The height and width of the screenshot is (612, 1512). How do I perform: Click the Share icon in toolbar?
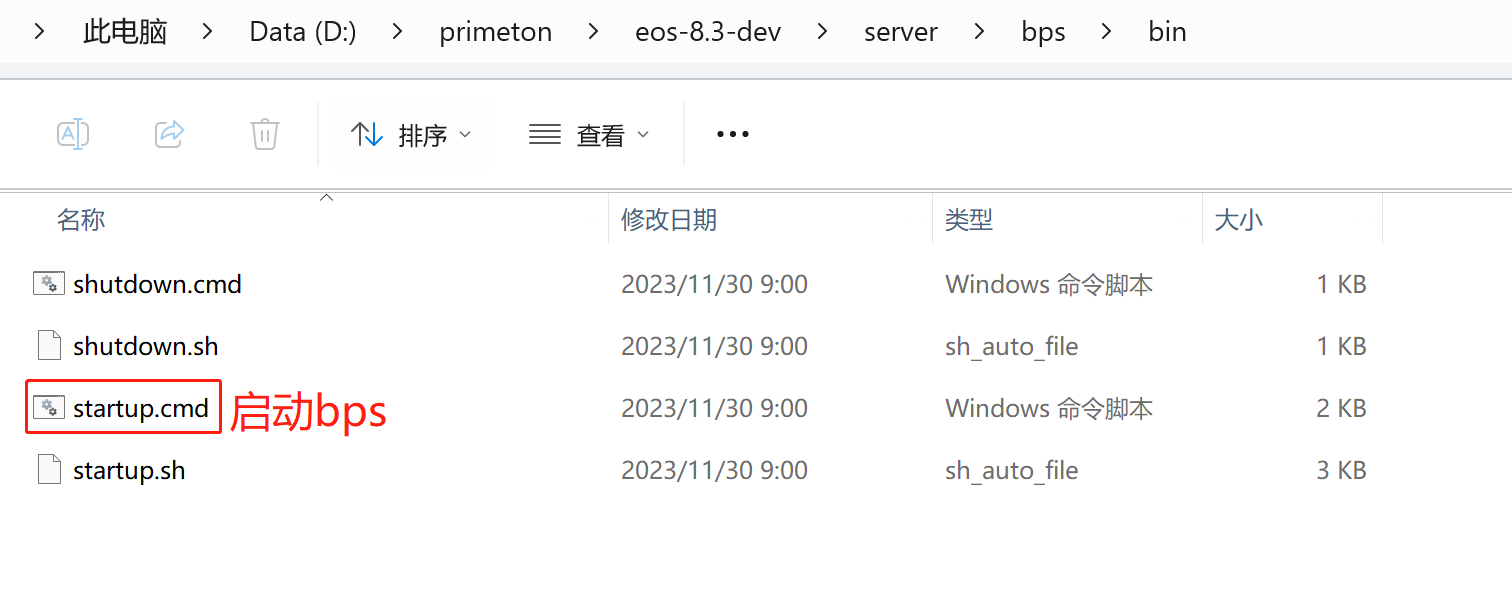click(x=170, y=134)
